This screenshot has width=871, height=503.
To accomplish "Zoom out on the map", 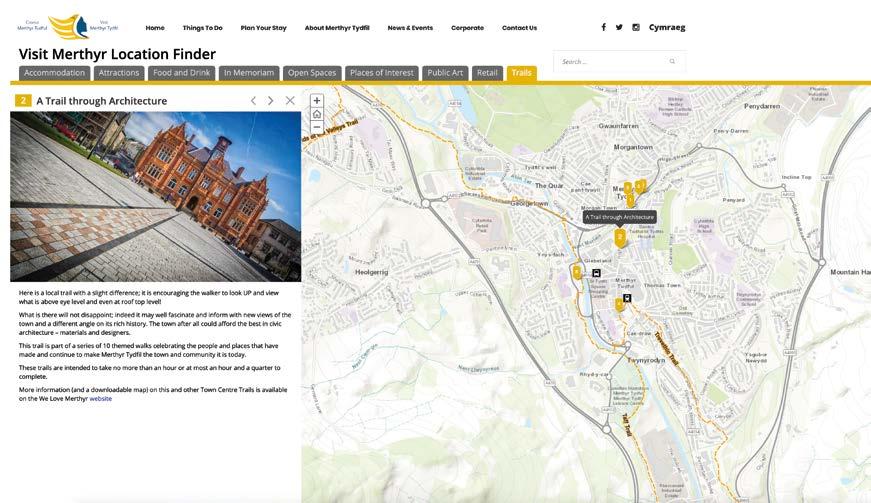I will point(317,127).
